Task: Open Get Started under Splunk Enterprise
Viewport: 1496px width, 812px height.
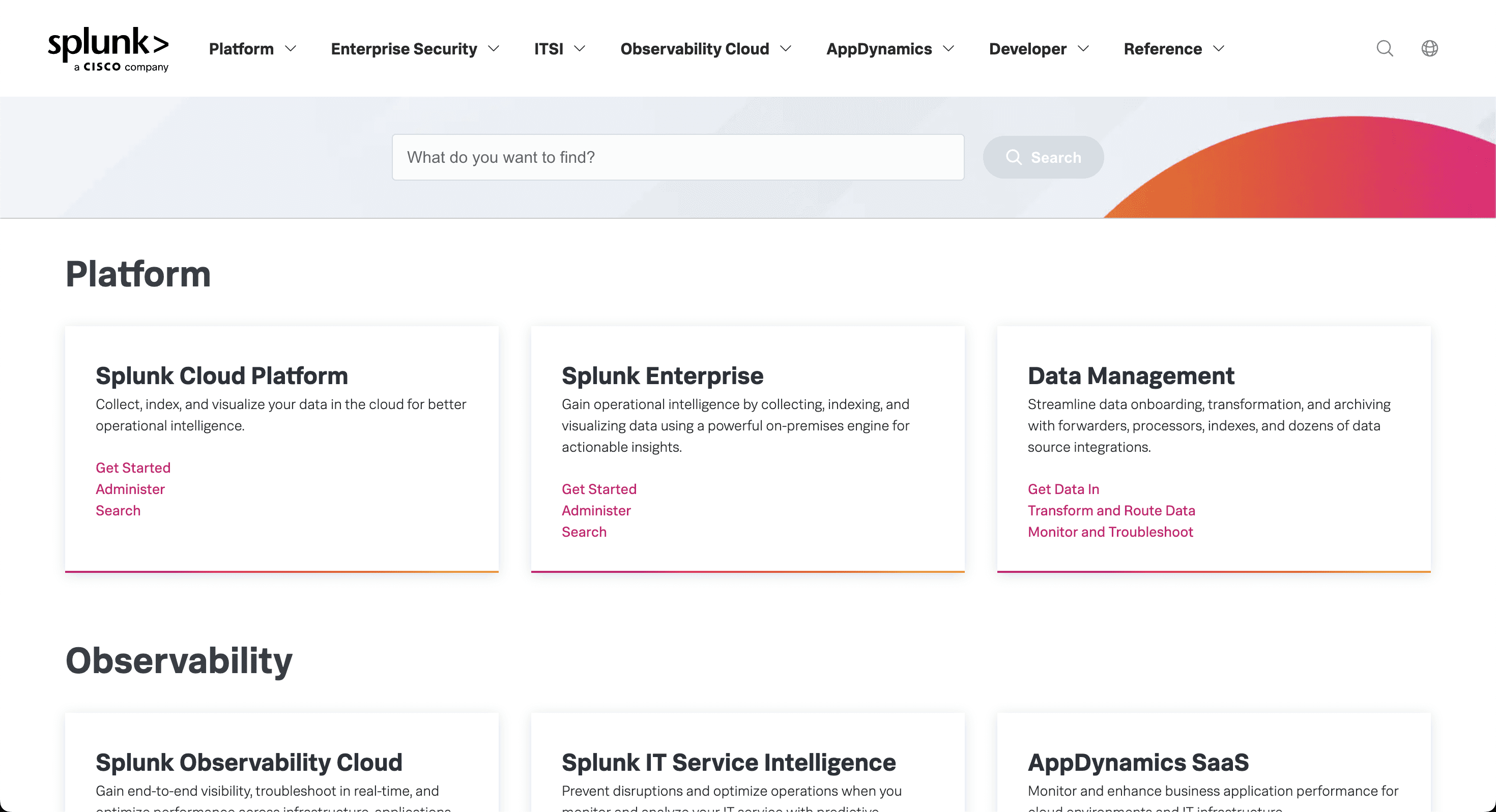Action: point(599,489)
